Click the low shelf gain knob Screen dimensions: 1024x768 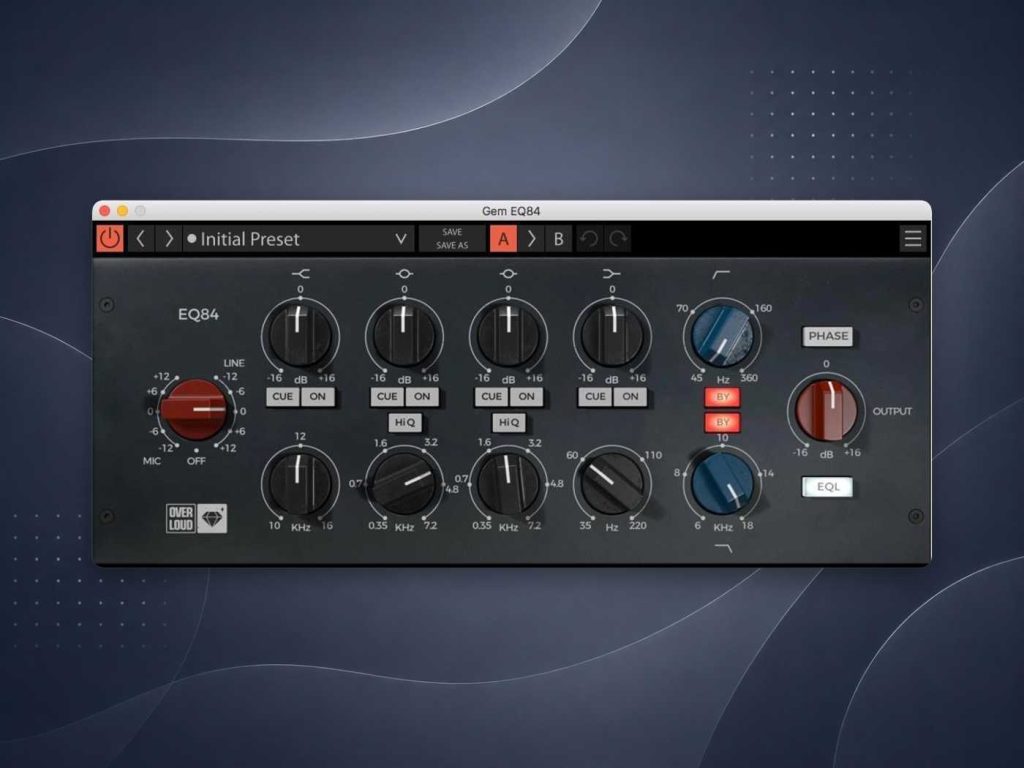click(x=612, y=336)
